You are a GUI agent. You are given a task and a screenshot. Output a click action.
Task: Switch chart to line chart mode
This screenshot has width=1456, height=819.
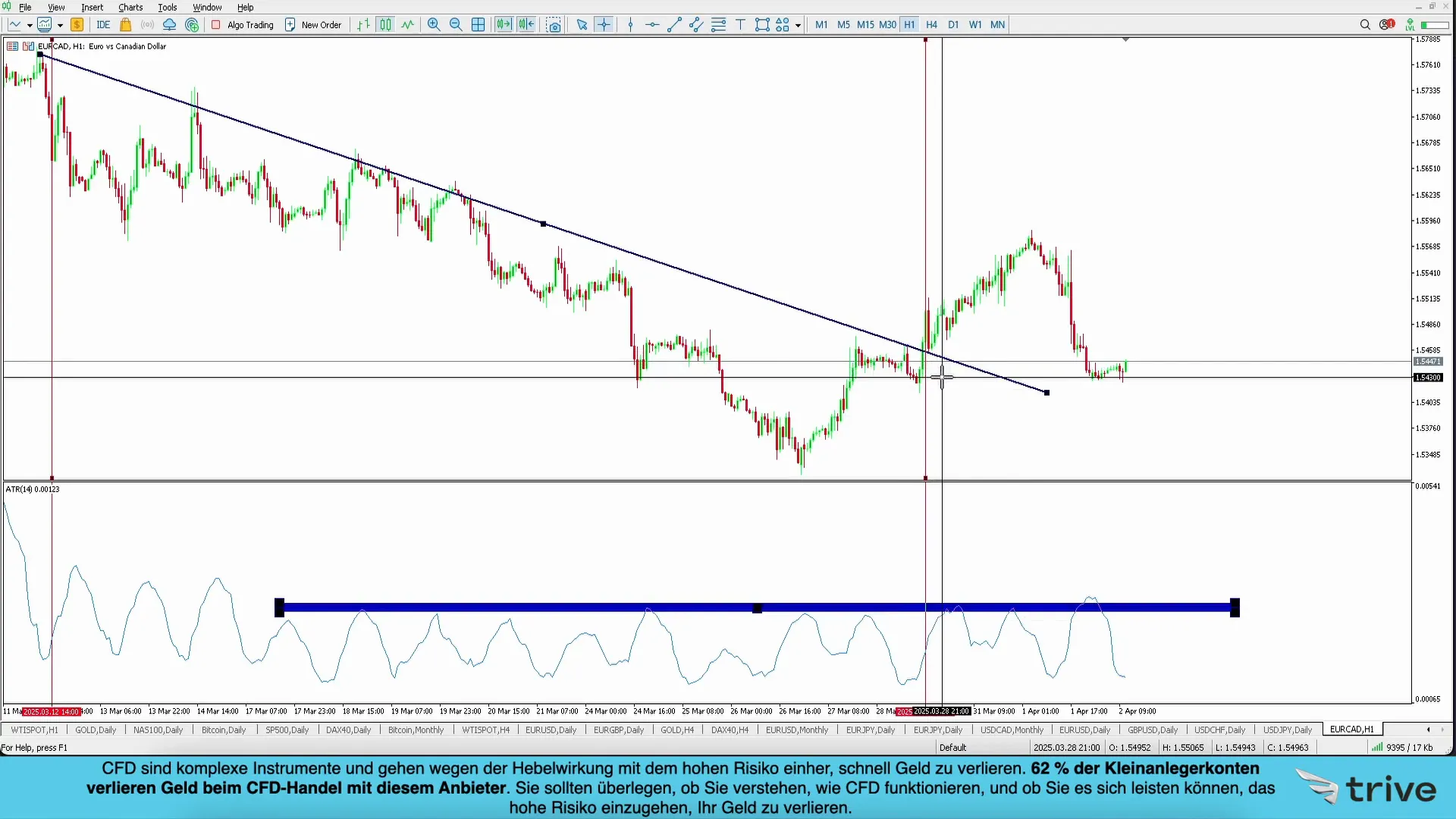tap(408, 24)
